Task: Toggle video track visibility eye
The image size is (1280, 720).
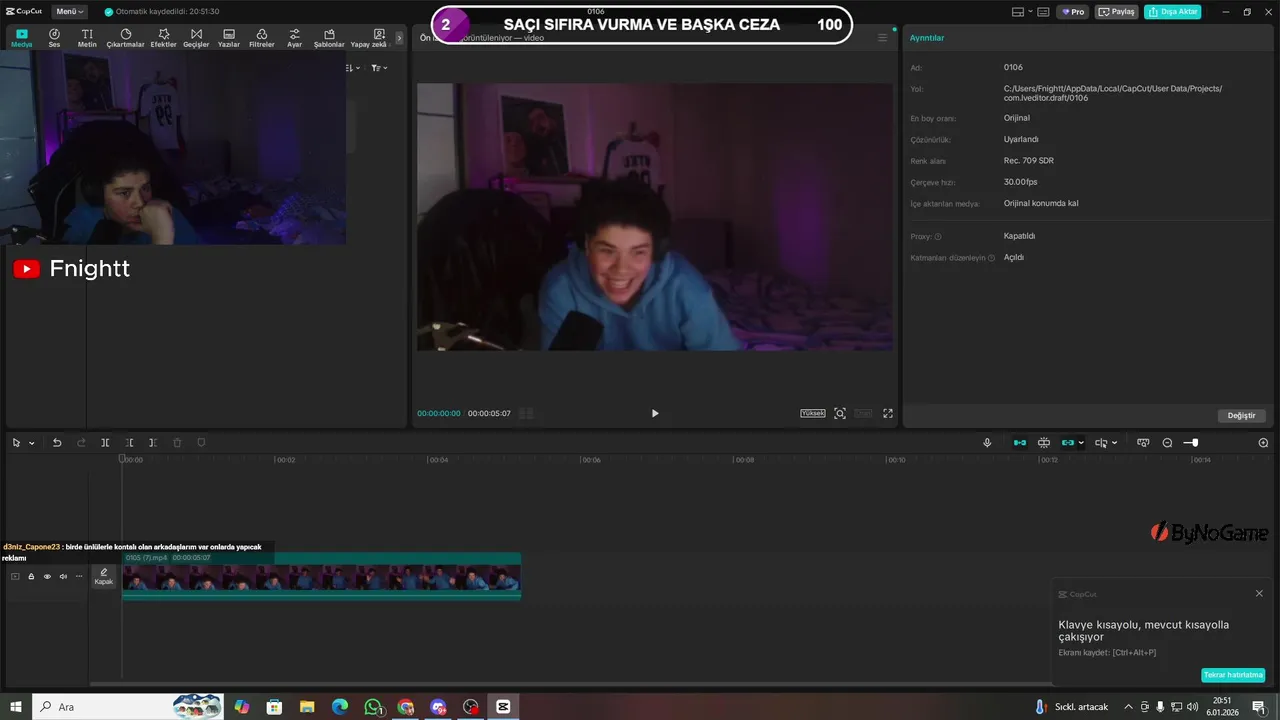Action: [x=47, y=576]
